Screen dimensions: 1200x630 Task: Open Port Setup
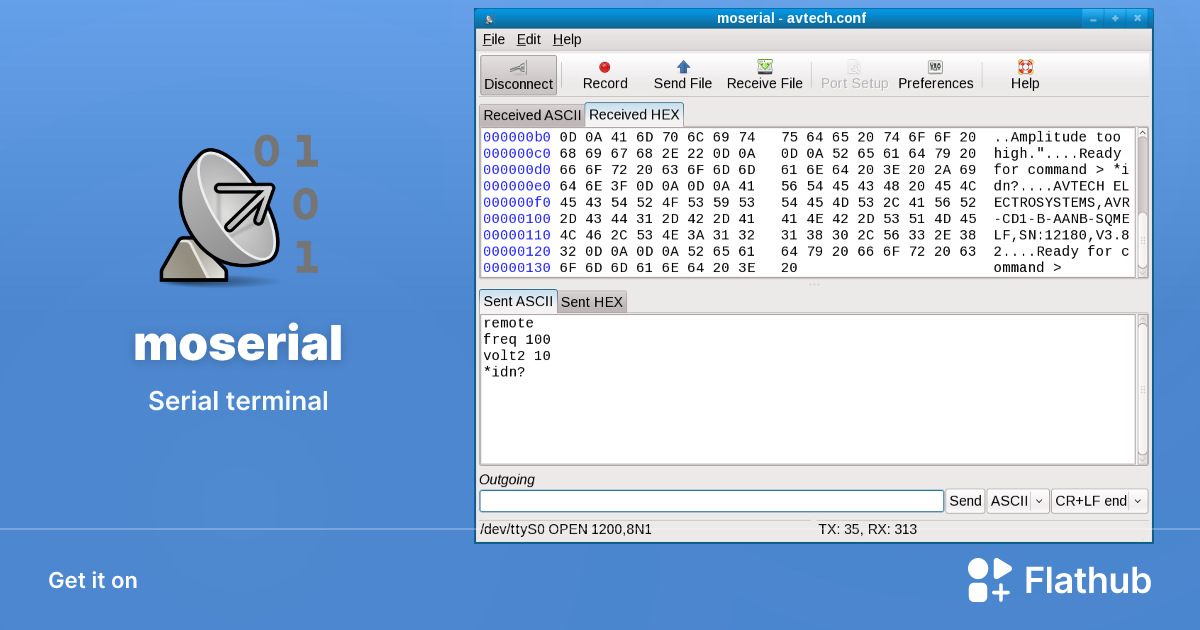pos(854,74)
